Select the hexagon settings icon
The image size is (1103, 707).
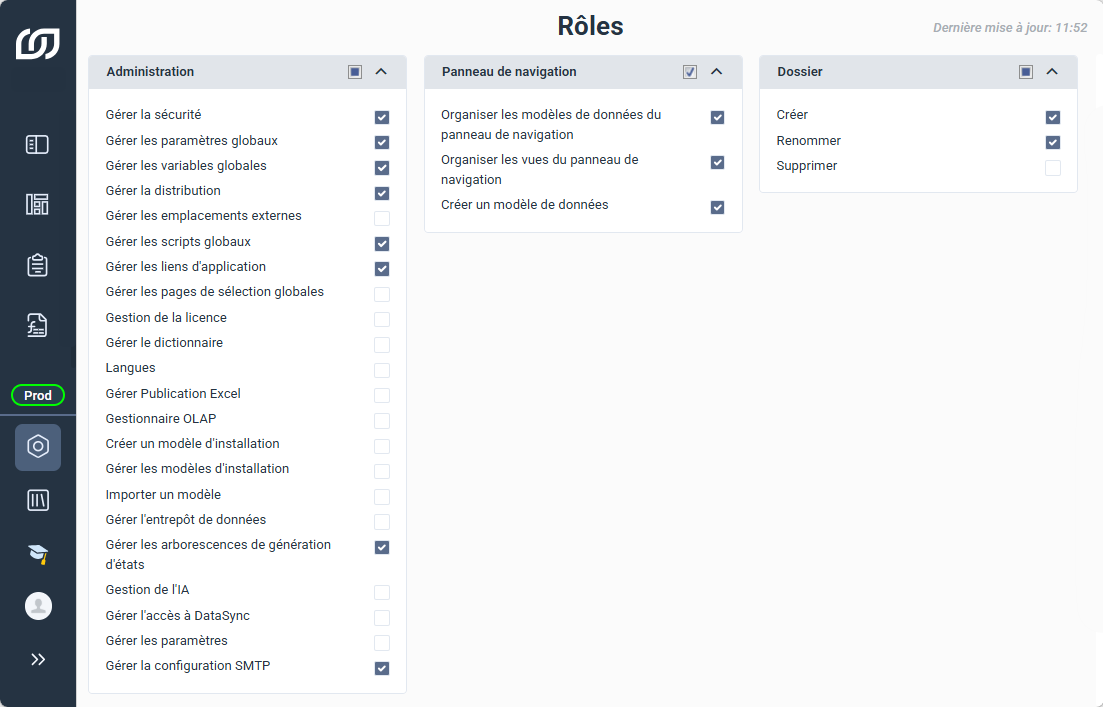coord(38,447)
